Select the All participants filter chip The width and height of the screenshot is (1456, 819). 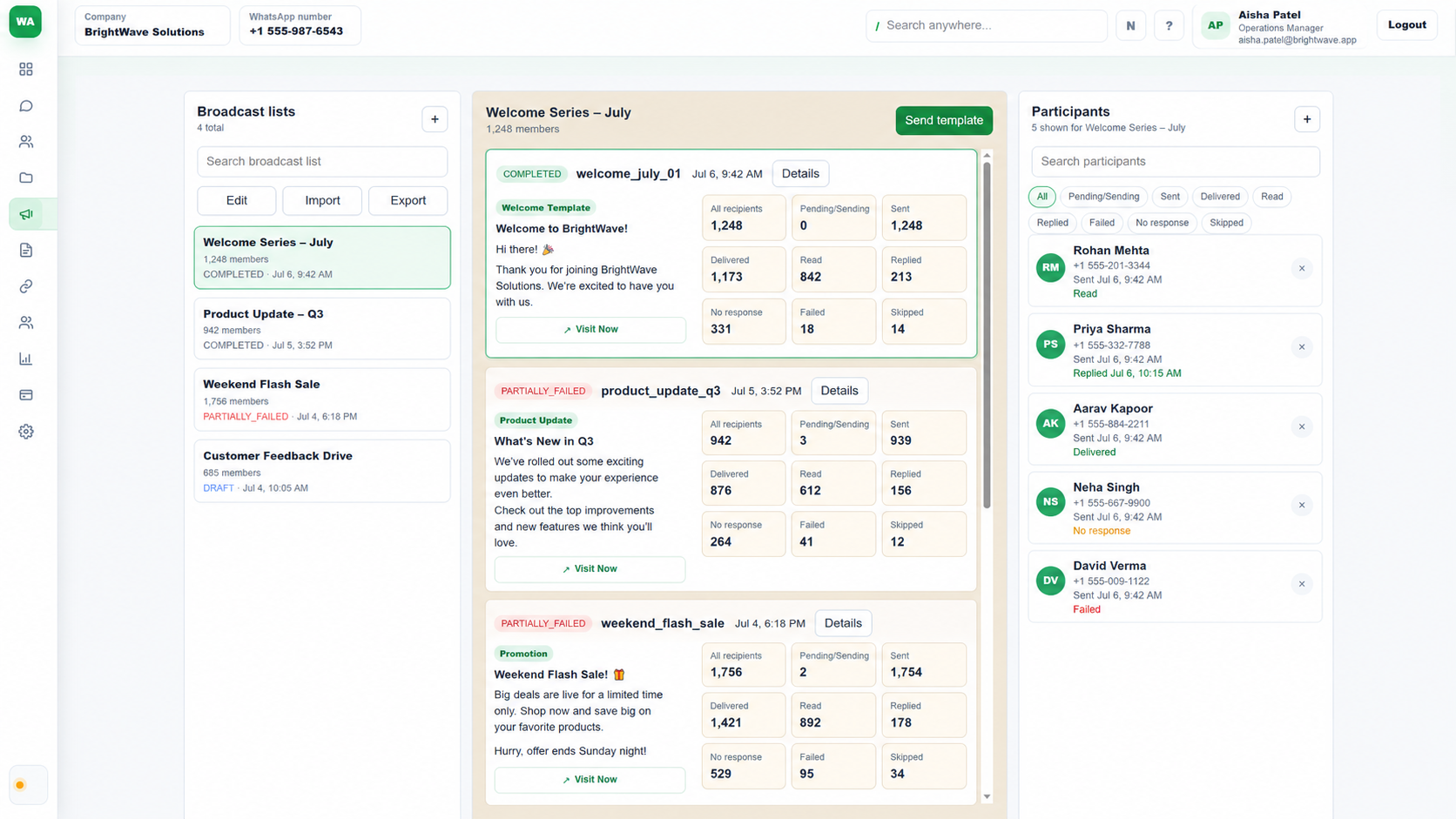pyautogui.click(x=1042, y=197)
